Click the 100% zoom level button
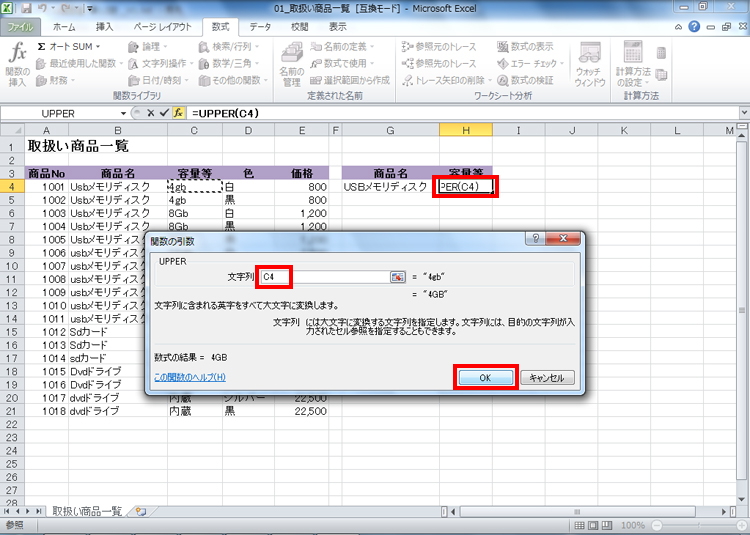The height and width of the screenshot is (535, 750). pos(632,525)
